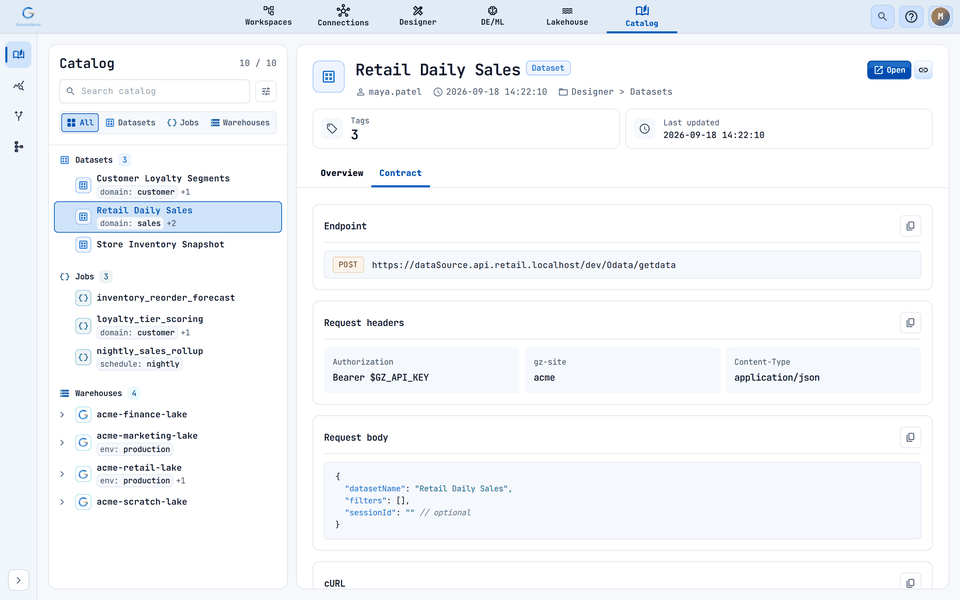Collapse the Datasets group header
The width and height of the screenshot is (960, 600).
point(94,160)
